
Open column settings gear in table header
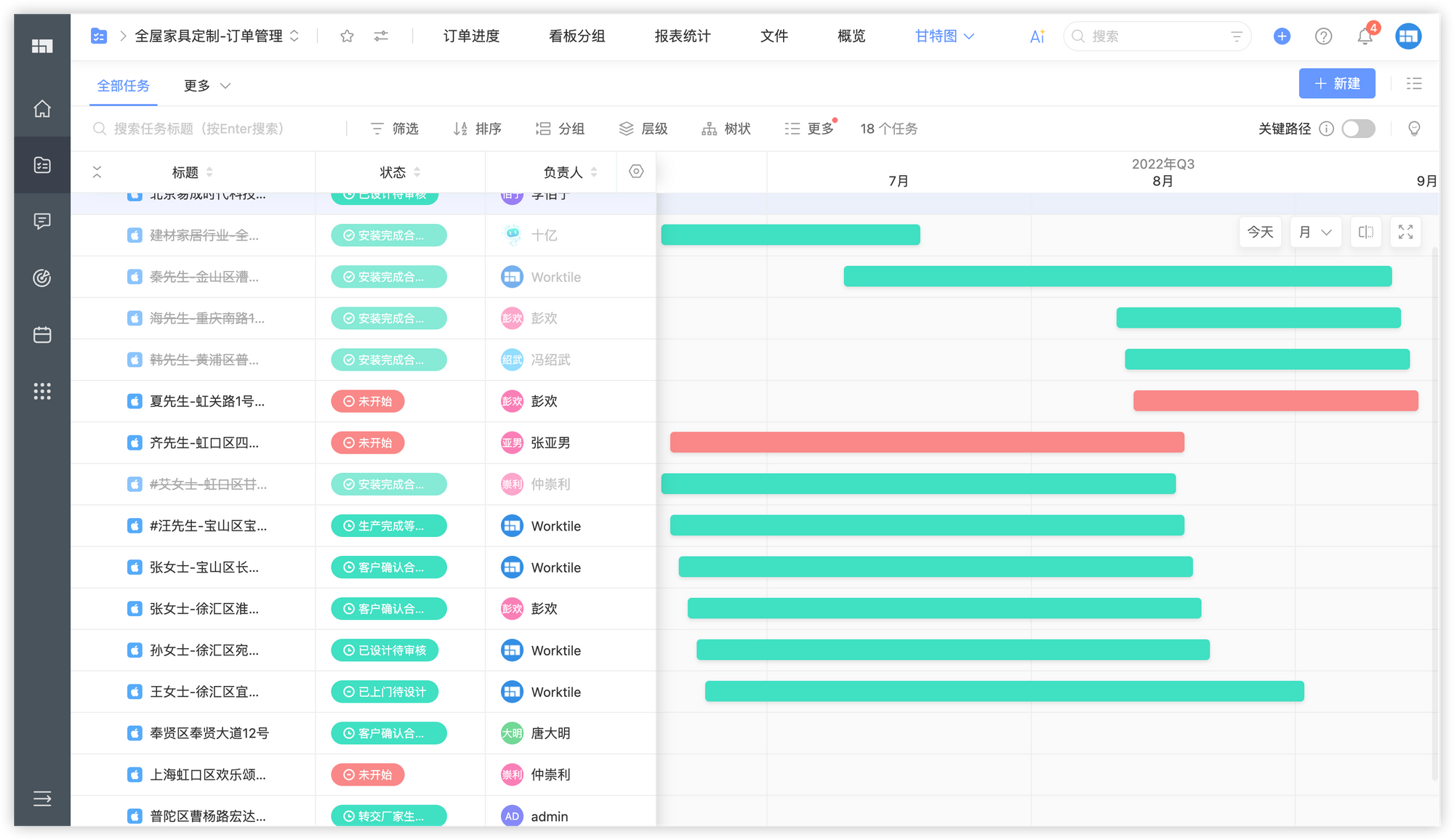636,171
